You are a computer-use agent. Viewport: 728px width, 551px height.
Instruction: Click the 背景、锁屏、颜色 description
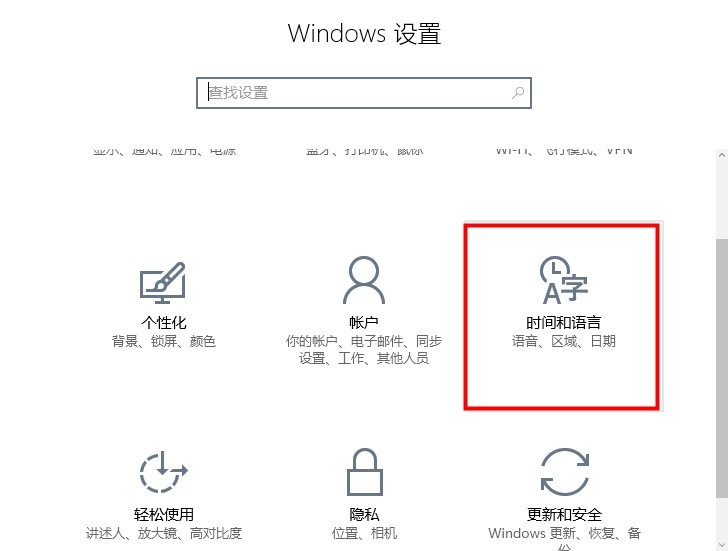click(x=163, y=342)
